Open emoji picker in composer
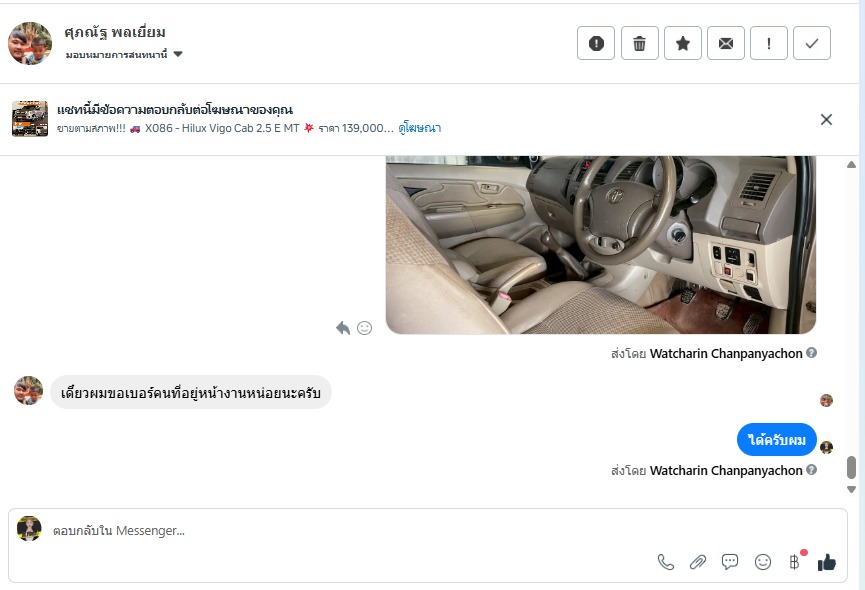 tap(762, 562)
